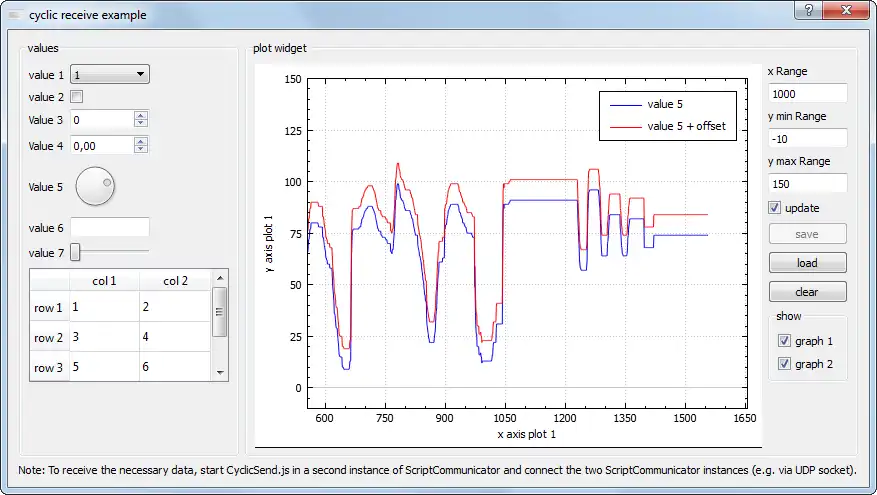Click the table scrollbar down arrow
The image size is (877, 495).
[220, 373]
